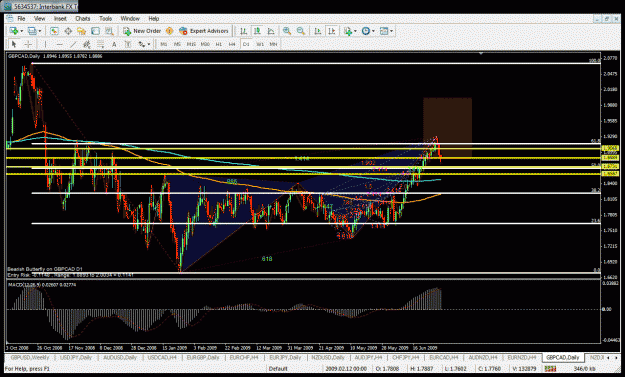This screenshot has height=377, width=625.
Task: Click the Profiles icon
Action: pyautogui.click(x=32, y=31)
